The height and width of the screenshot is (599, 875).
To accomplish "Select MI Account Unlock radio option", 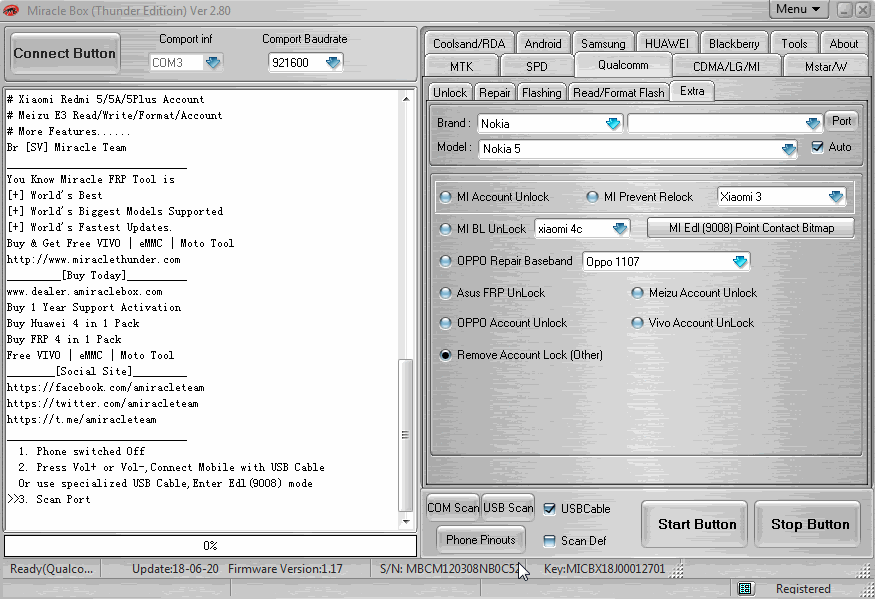I will click(445, 197).
